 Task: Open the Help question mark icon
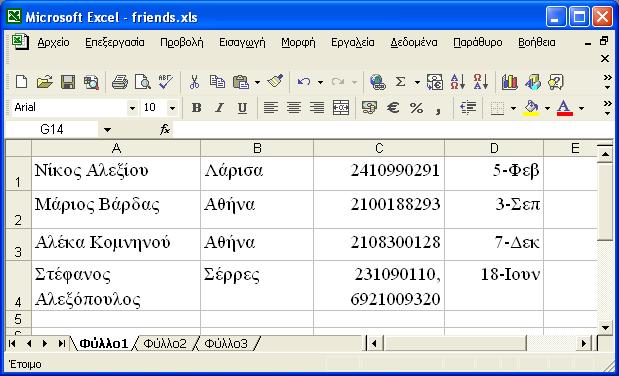pyautogui.click(x=555, y=82)
